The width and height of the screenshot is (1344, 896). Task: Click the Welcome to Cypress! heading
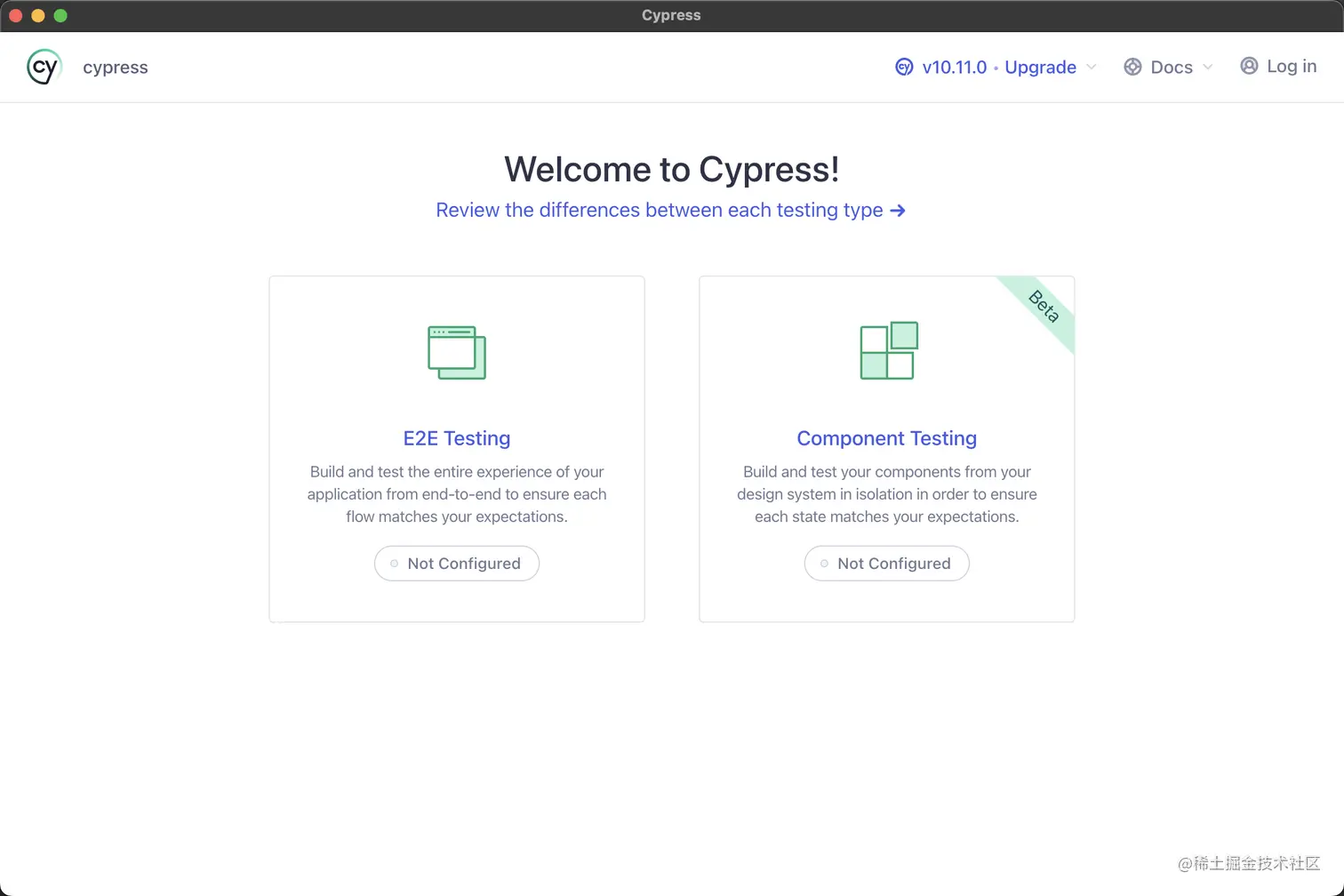672,169
